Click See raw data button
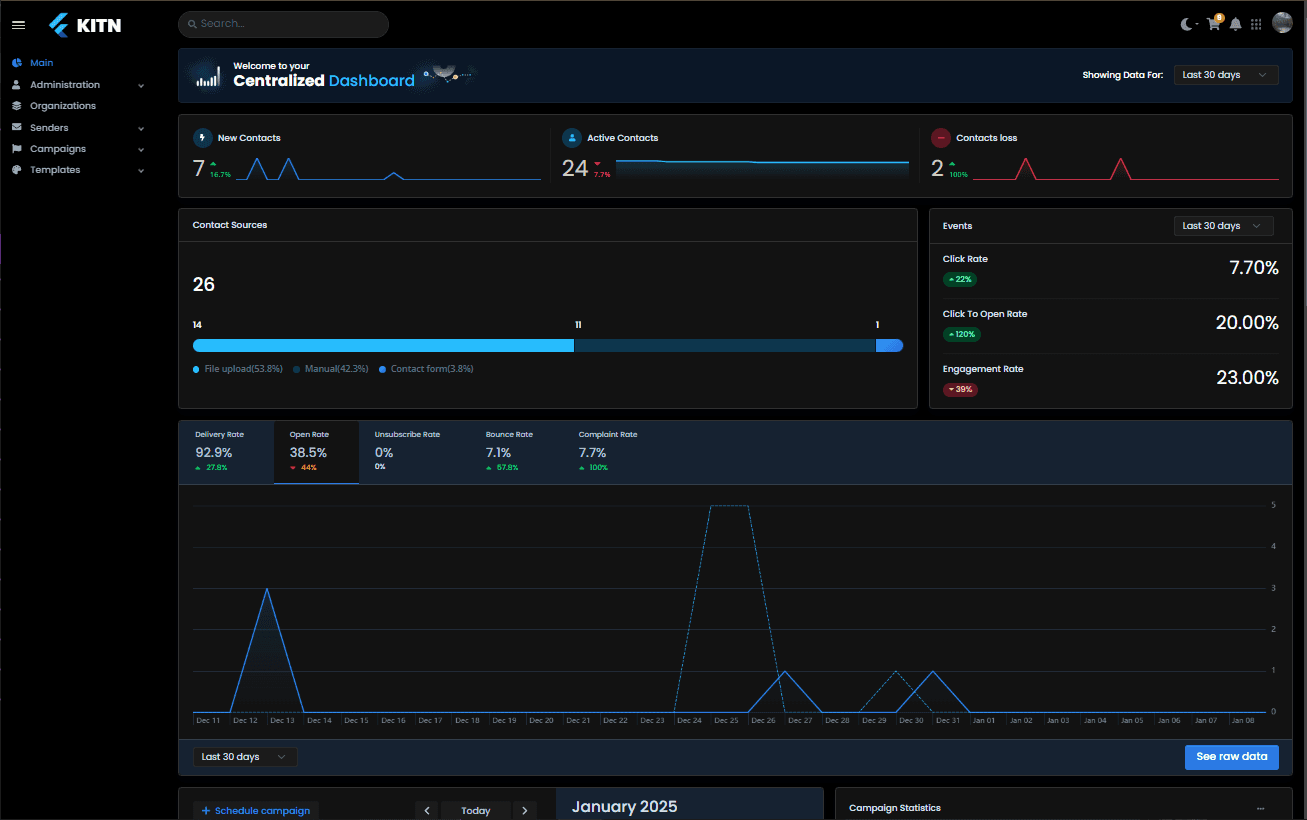 click(1232, 757)
